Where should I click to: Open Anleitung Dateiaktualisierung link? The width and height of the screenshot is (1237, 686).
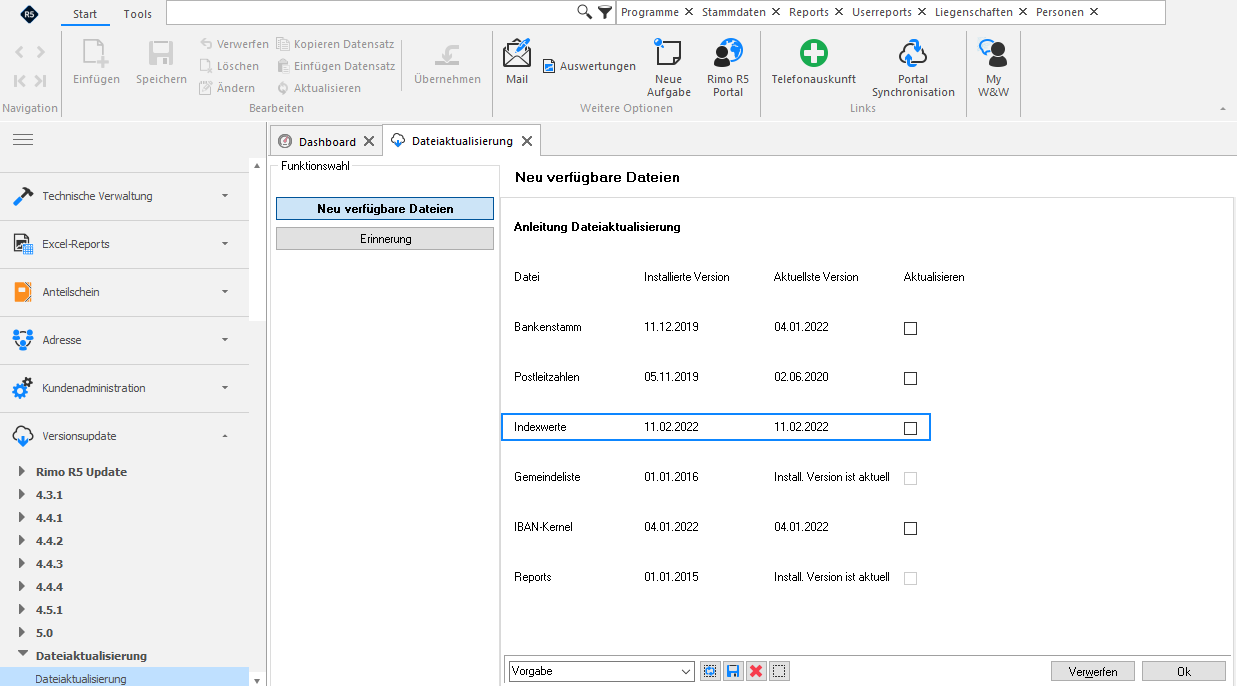pos(597,227)
